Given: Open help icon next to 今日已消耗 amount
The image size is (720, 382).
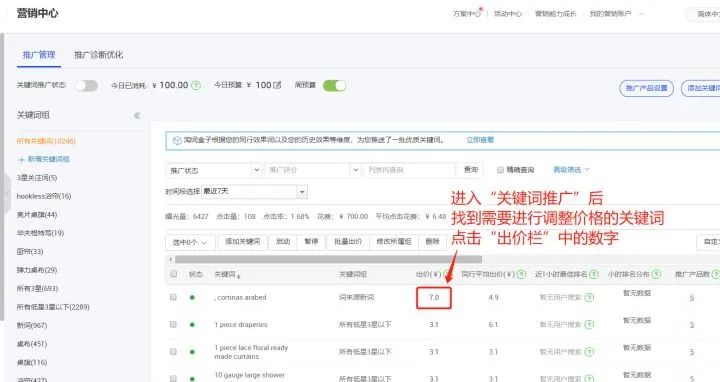Looking at the screenshot, I should 196,85.
